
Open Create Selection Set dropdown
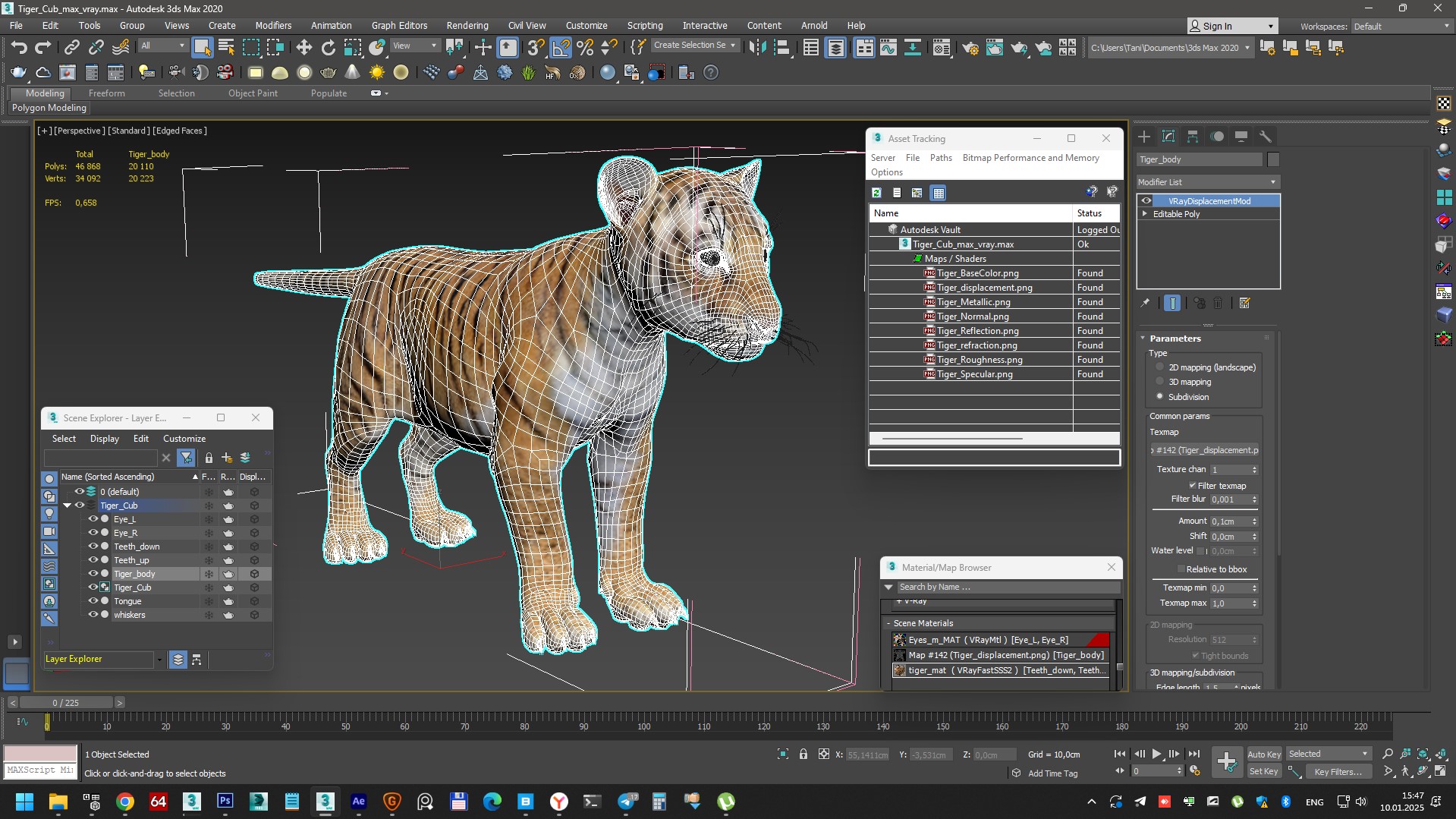(x=694, y=46)
